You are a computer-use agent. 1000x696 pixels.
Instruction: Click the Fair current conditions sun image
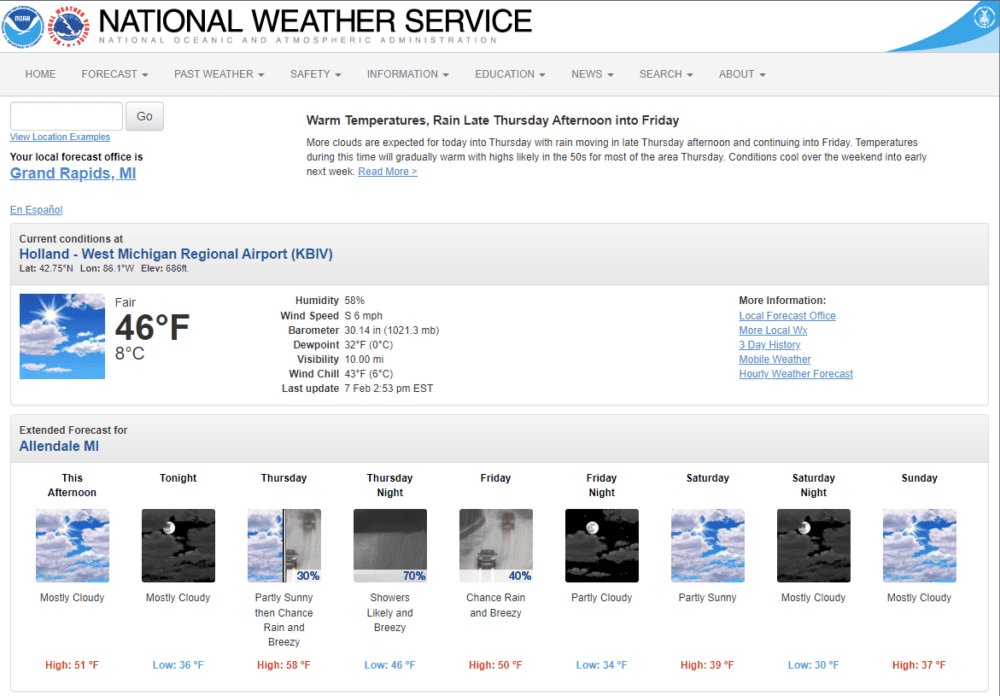point(62,336)
